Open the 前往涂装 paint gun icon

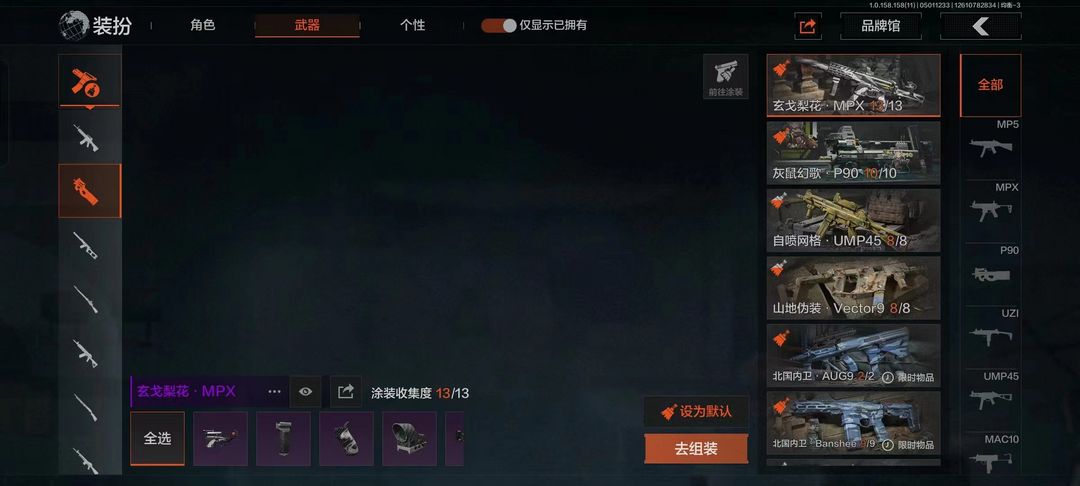click(725, 76)
